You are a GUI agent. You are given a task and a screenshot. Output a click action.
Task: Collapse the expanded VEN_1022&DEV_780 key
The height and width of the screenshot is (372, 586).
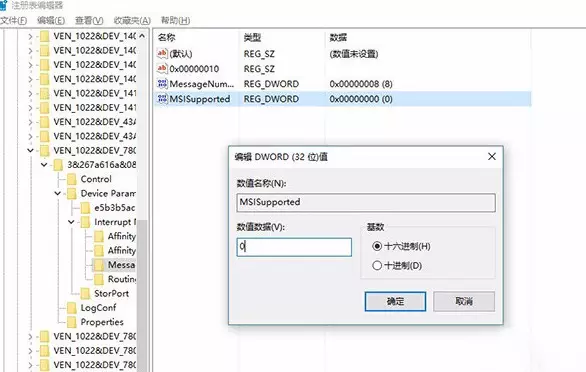pyautogui.click(x=30, y=150)
